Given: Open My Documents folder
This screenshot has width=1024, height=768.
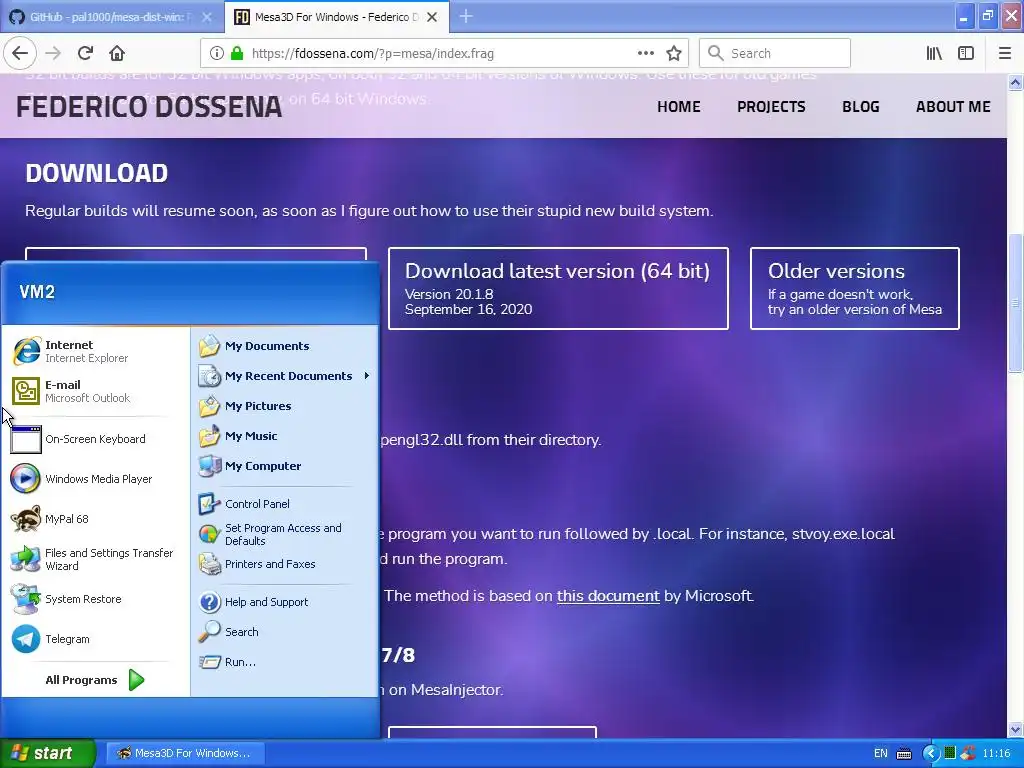Looking at the screenshot, I should click(284, 346).
